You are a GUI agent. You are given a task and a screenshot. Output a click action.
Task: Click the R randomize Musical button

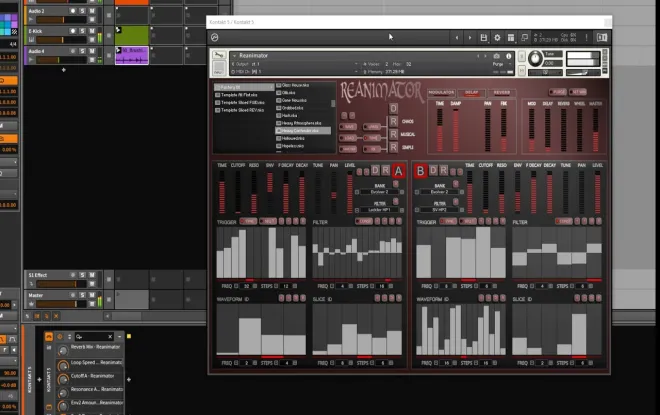[x=393, y=134]
